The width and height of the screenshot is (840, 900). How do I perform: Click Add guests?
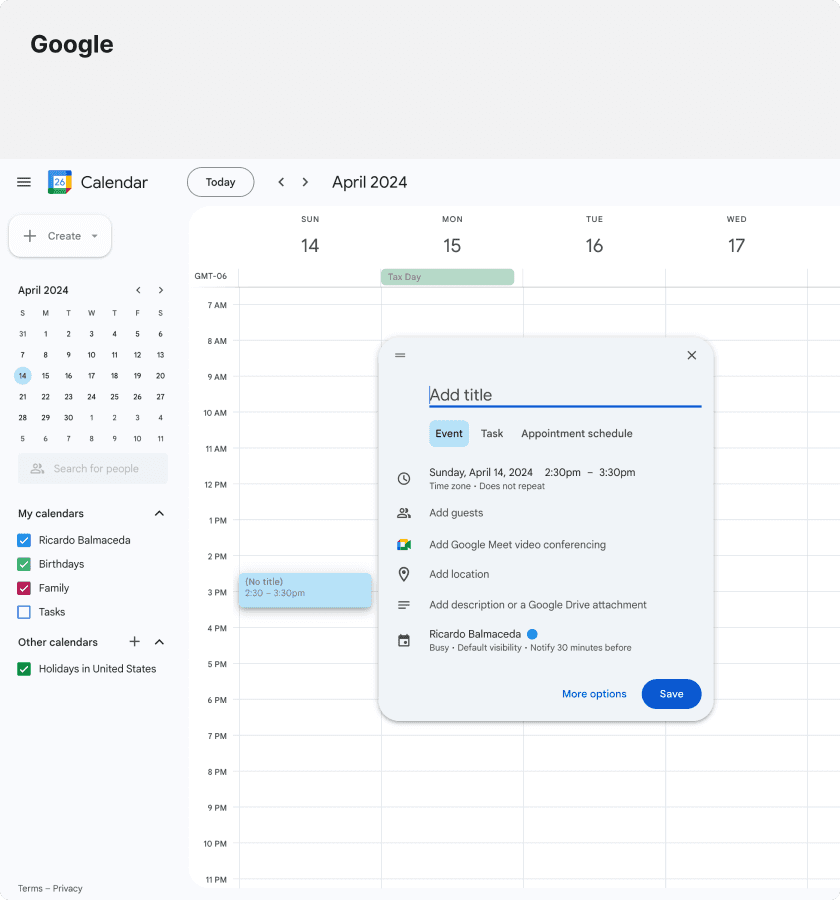point(456,513)
